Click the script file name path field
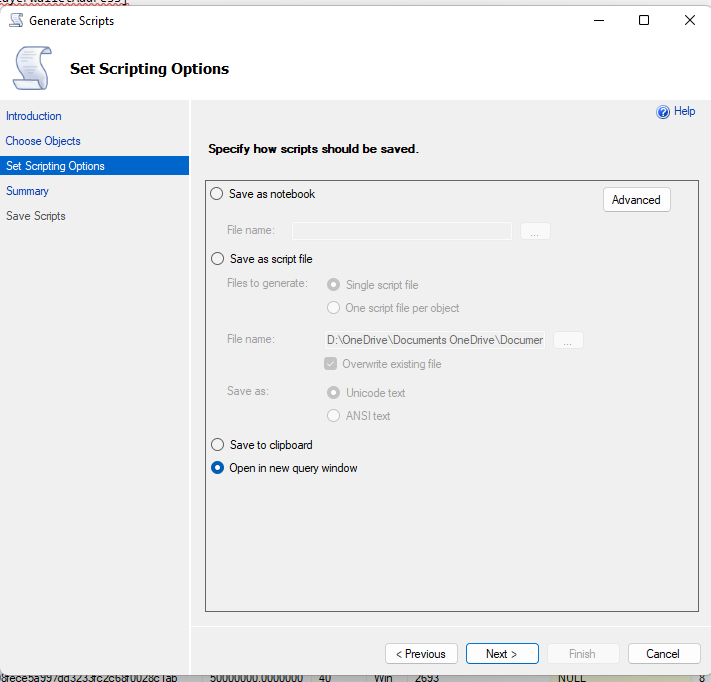The height and width of the screenshot is (682, 711). click(x=435, y=340)
